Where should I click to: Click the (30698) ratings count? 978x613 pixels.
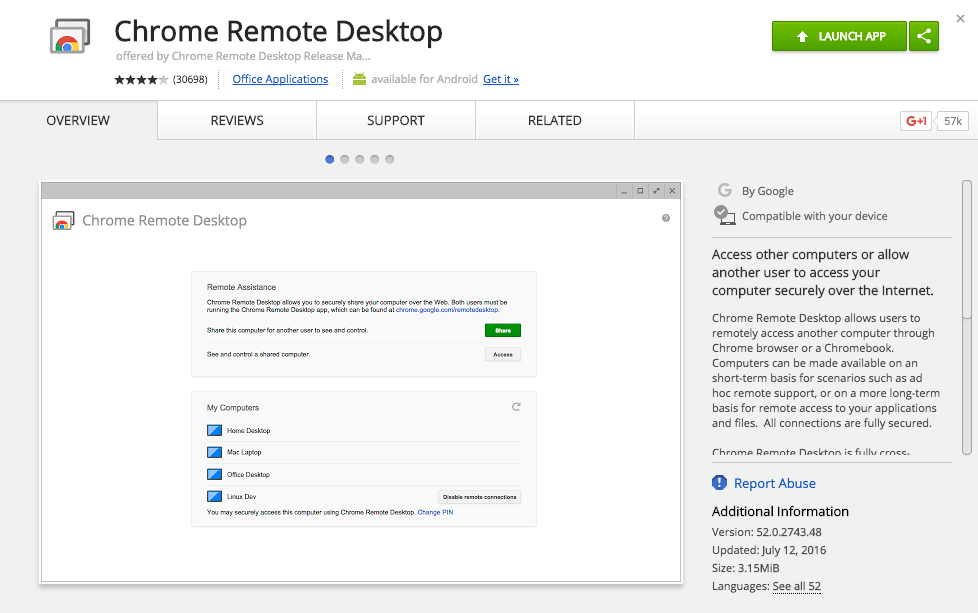190,79
